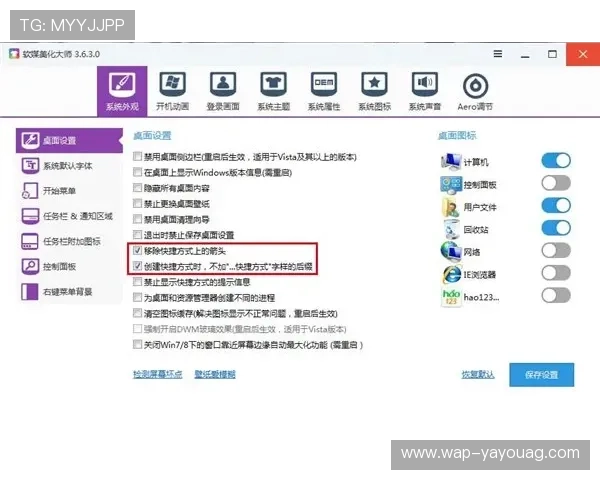Check 禁止显示快捷方式的提示信息 option
Image resolution: width=600 pixels, height=480 pixels.
coord(137,282)
